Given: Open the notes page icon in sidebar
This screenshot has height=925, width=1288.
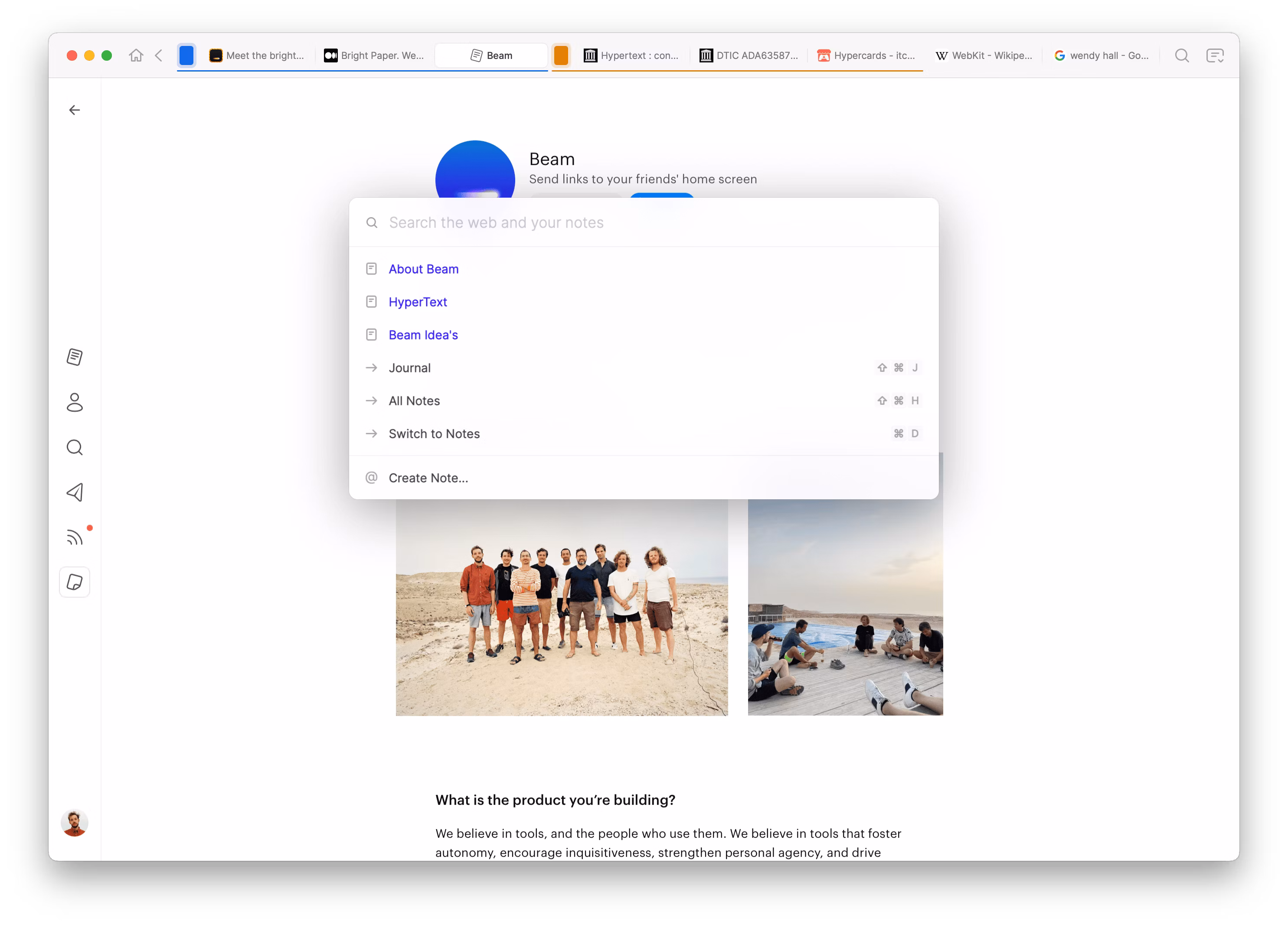Looking at the screenshot, I should pyautogui.click(x=75, y=357).
